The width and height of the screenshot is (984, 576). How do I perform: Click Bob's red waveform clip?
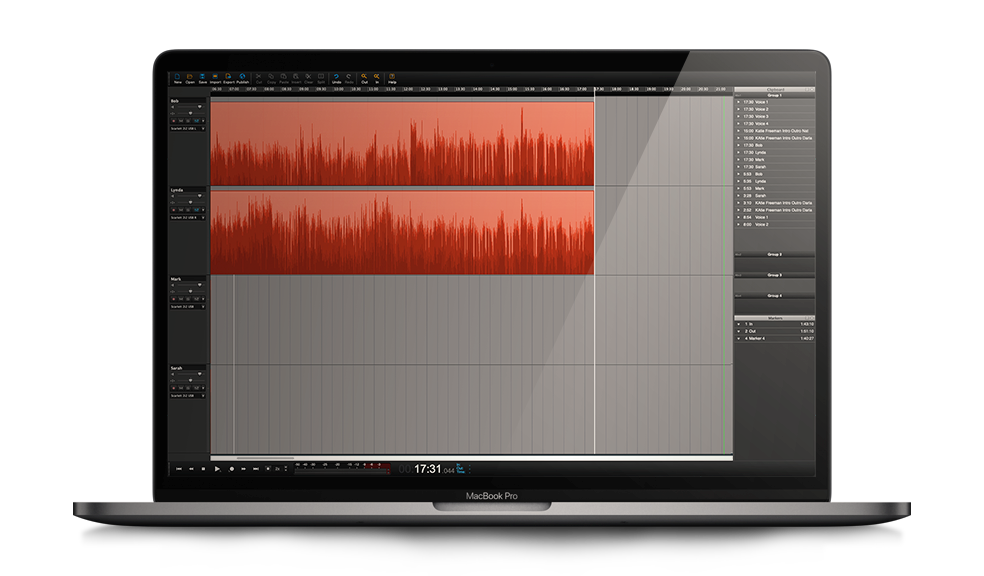pyautogui.click(x=402, y=144)
